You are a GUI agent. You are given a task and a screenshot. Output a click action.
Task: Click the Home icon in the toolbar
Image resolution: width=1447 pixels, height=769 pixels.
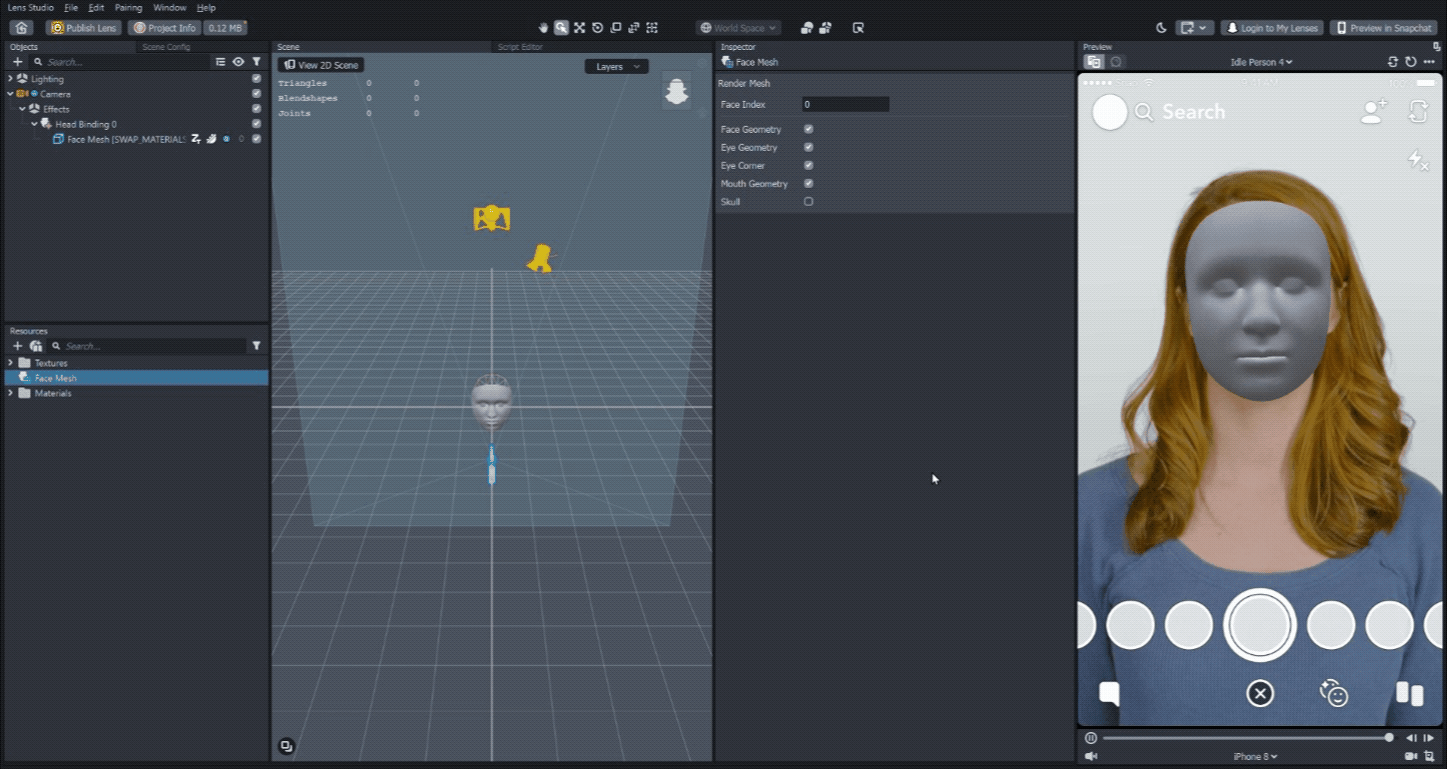pos(21,28)
